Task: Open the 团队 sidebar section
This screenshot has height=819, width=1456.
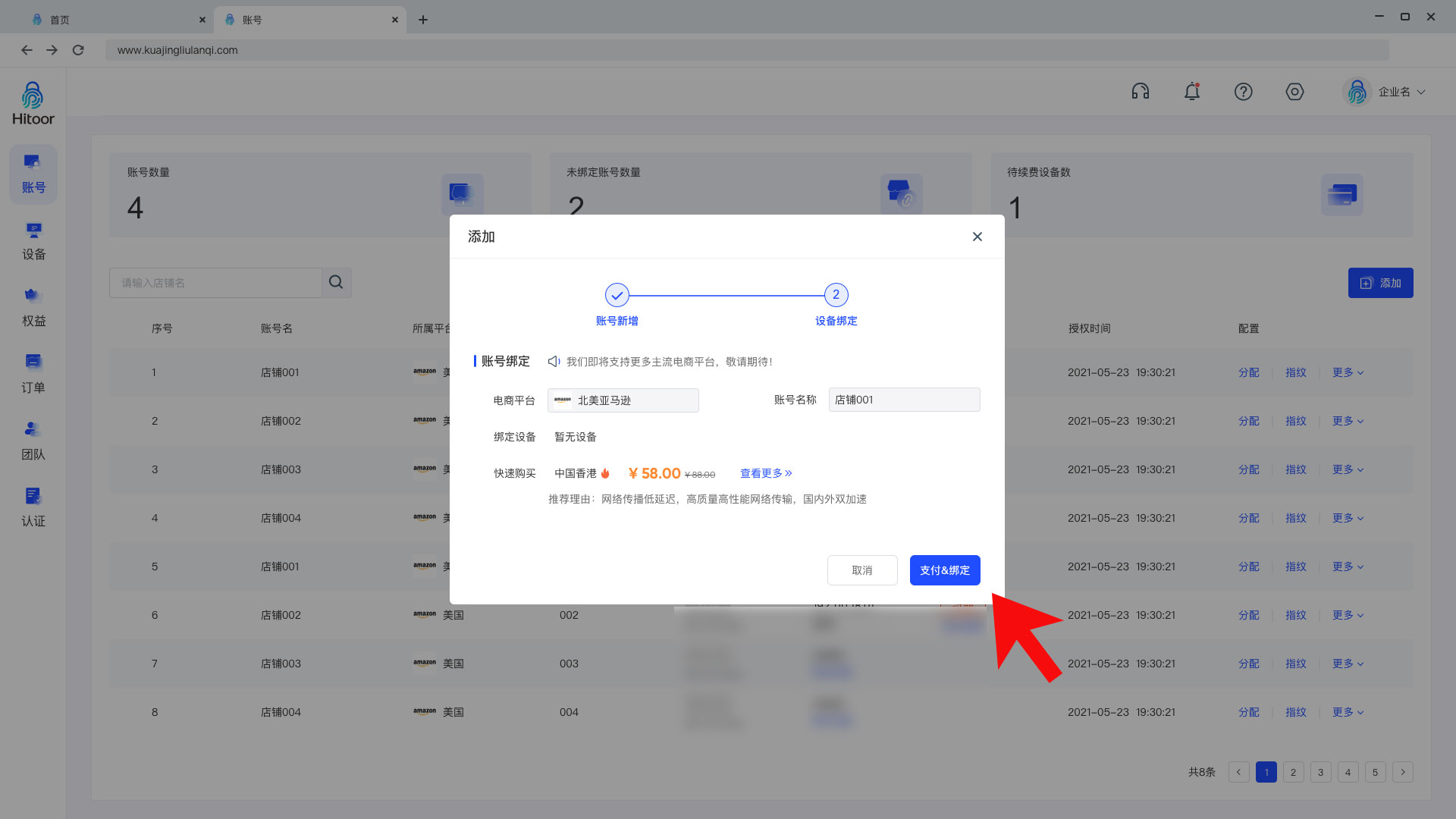Action: (x=33, y=441)
